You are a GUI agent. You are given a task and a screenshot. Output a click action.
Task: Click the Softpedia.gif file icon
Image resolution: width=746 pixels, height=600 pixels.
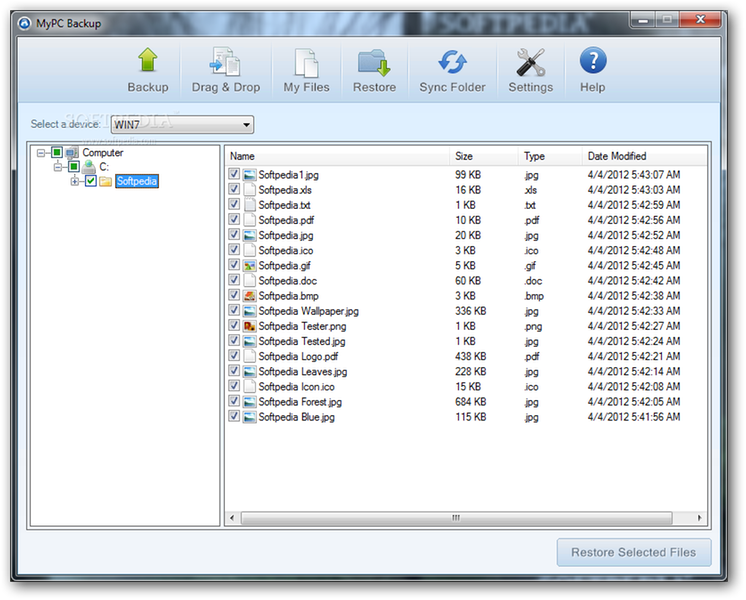click(249, 266)
